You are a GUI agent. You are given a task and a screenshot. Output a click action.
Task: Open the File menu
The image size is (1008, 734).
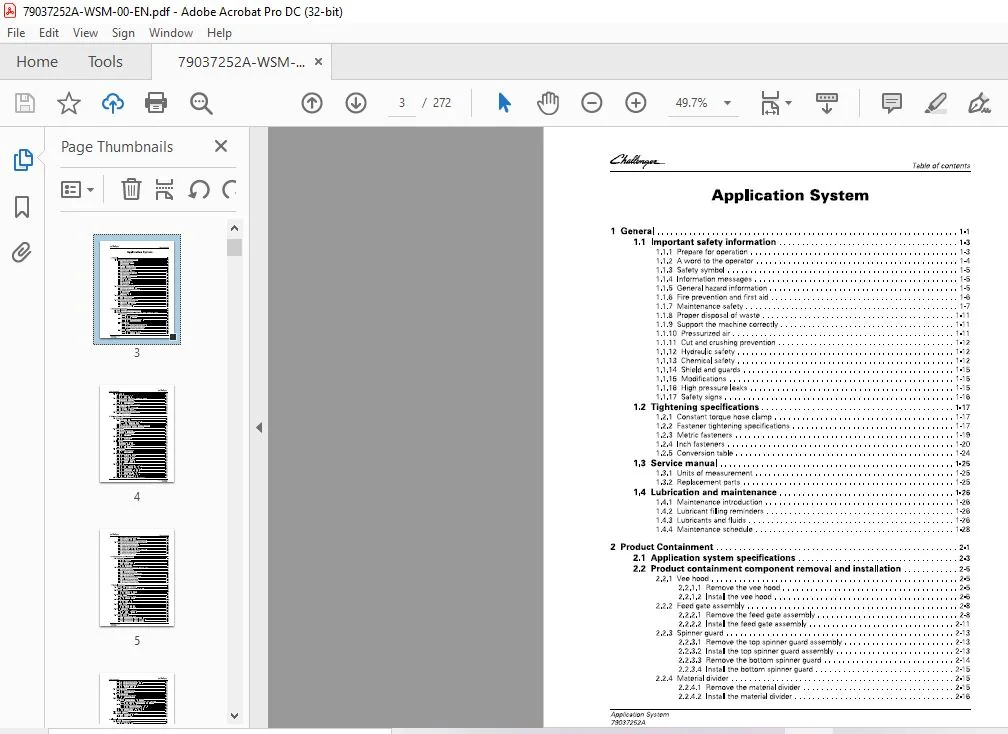(x=16, y=33)
